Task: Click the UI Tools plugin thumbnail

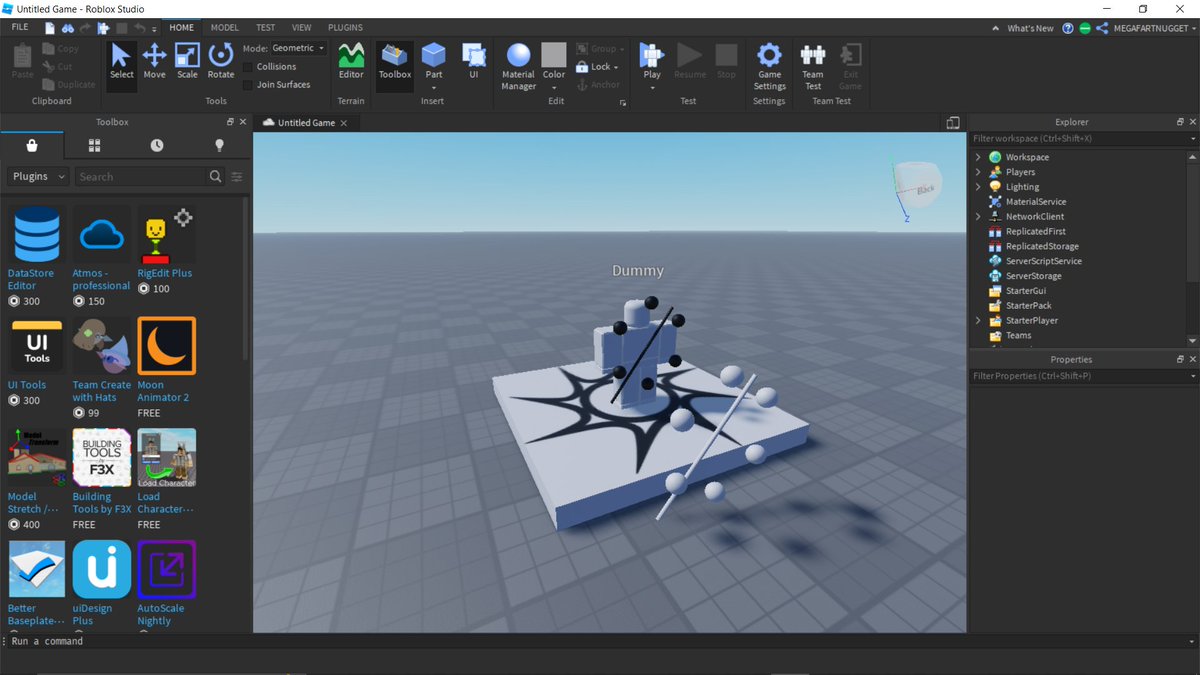Action: (x=37, y=345)
